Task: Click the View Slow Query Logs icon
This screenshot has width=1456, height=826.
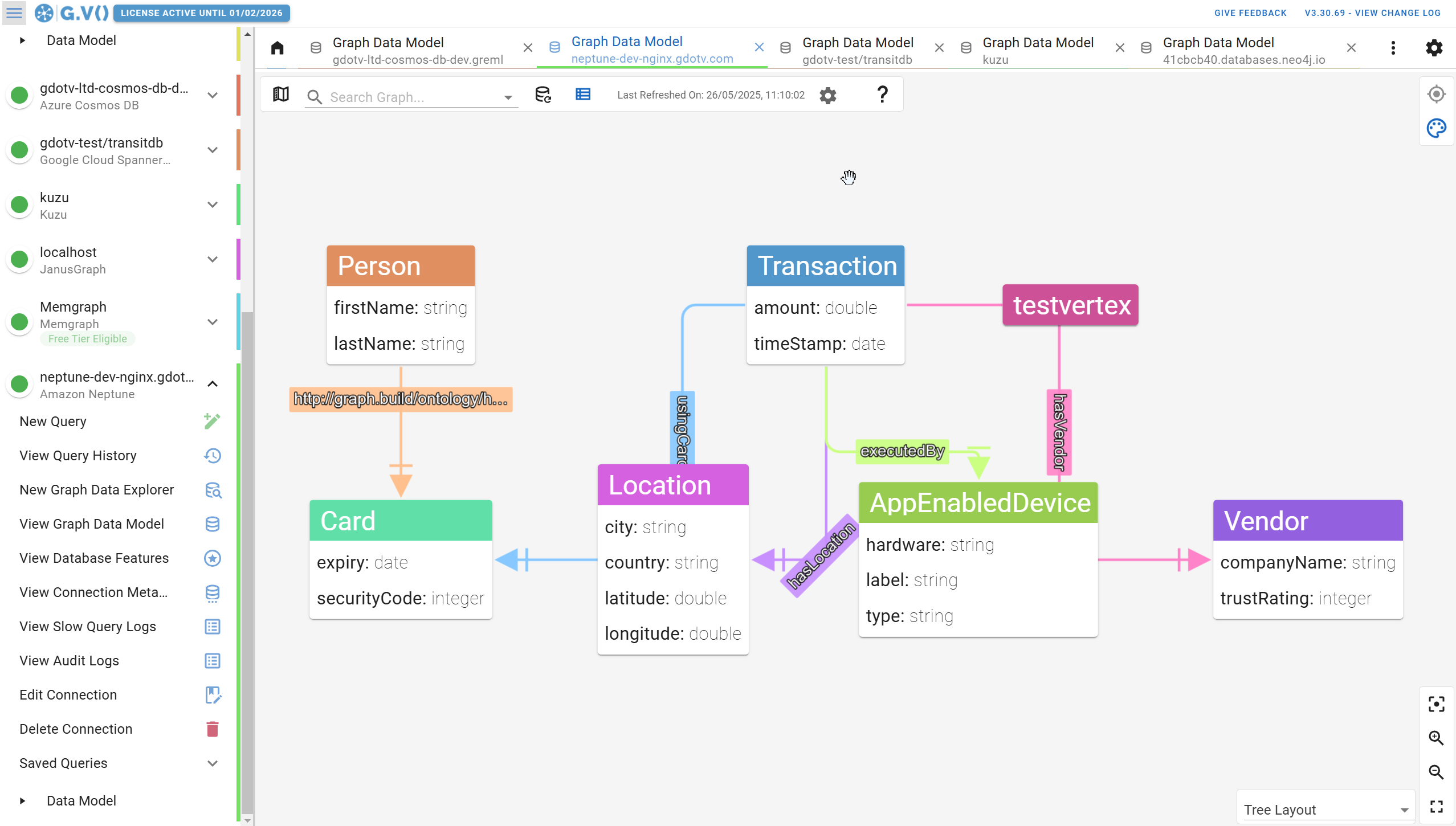Action: pyautogui.click(x=212, y=627)
